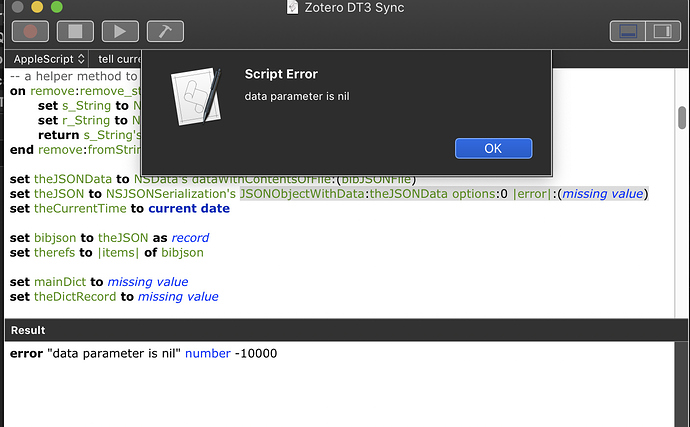The width and height of the screenshot is (690, 427).
Task: Click the Zotero DT3 Sync title document icon
Action: [292, 7]
